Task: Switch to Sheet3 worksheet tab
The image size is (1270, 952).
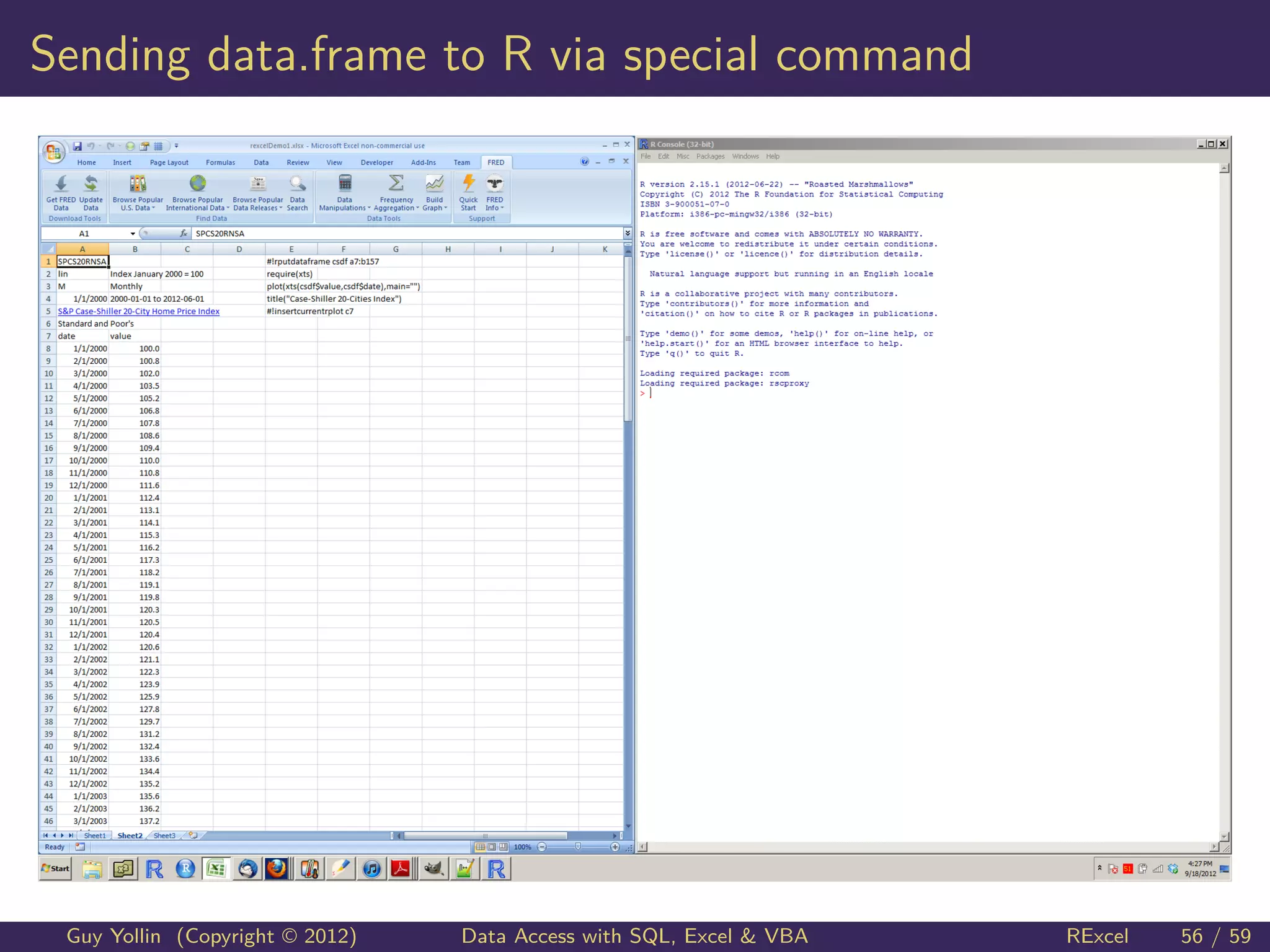Action: coord(164,835)
